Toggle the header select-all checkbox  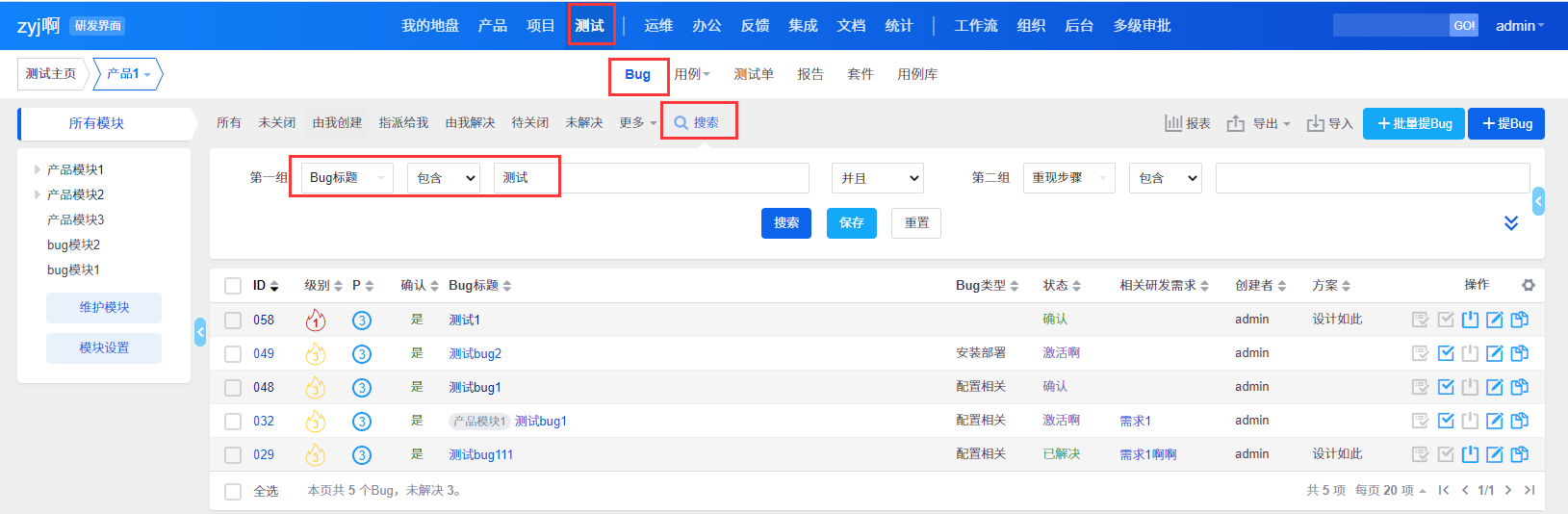(233, 286)
